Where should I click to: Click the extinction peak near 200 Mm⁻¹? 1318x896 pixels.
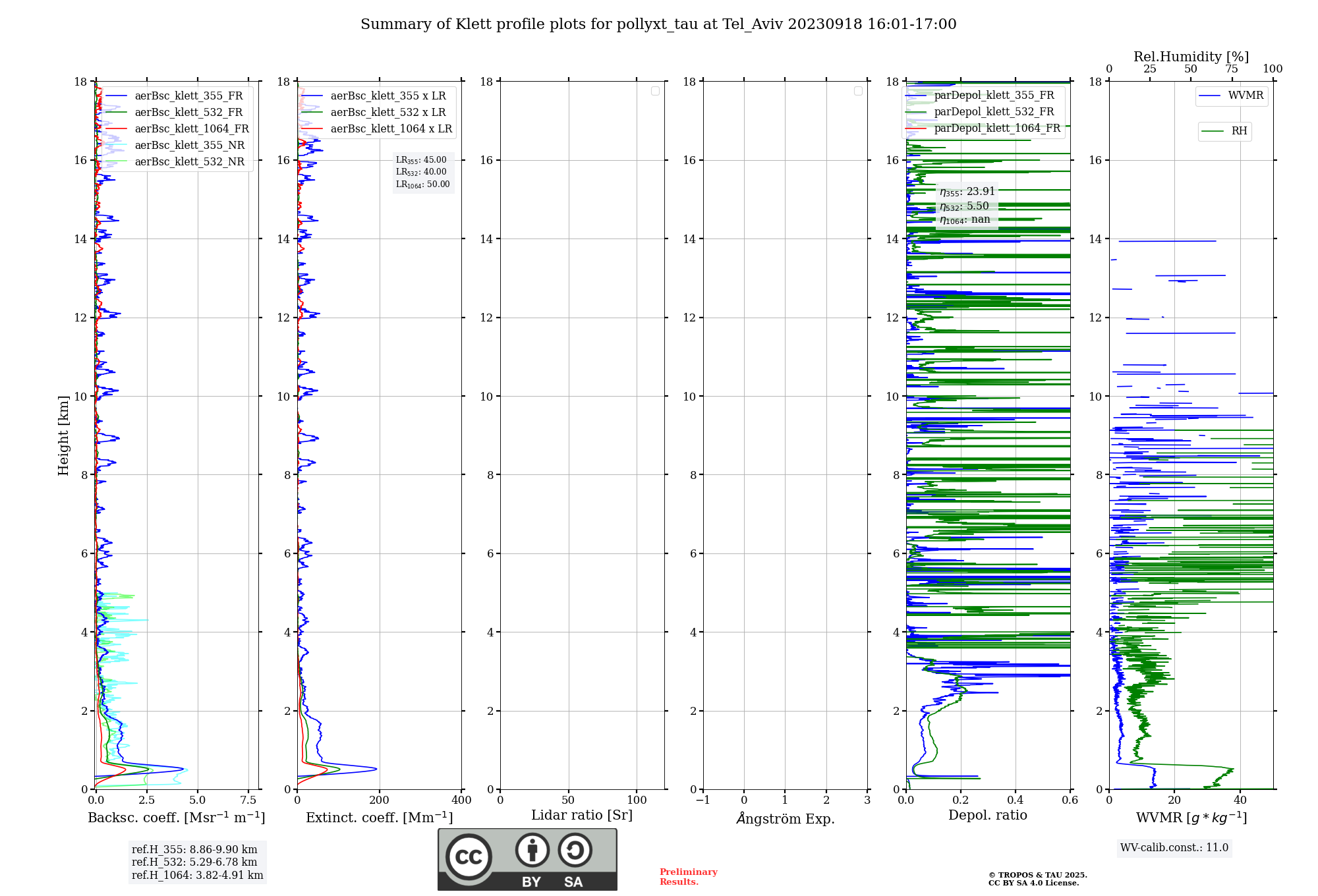tap(376, 769)
